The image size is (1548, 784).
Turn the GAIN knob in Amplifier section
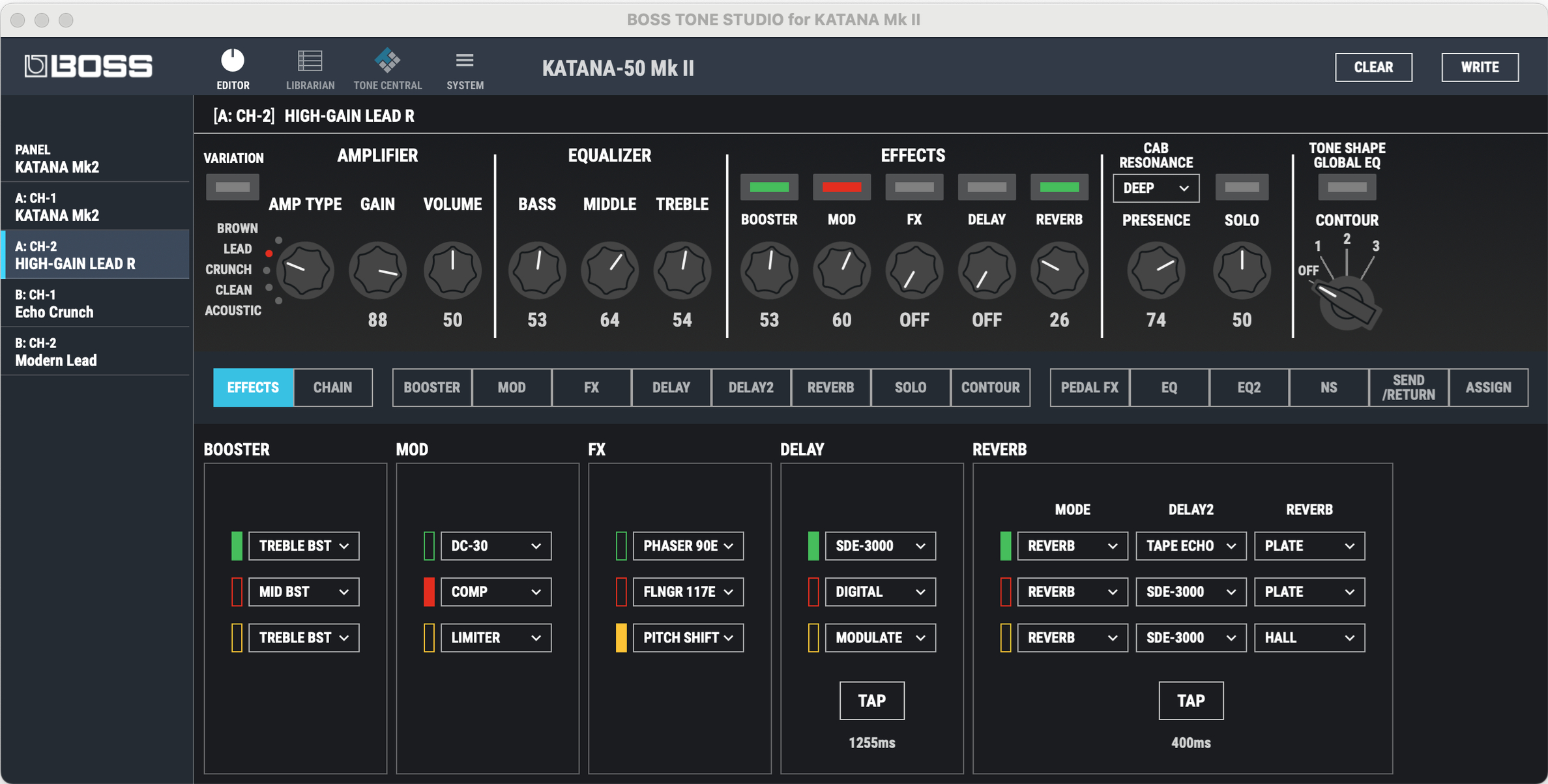[377, 270]
